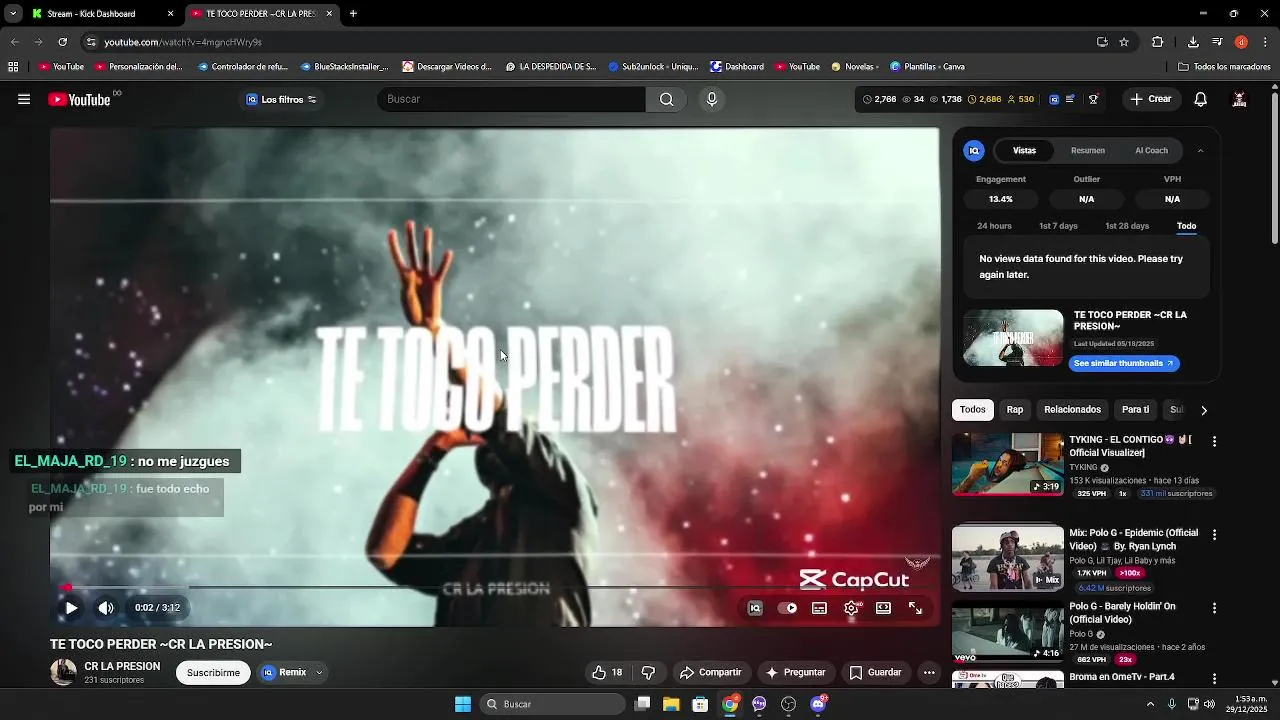The height and width of the screenshot is (720, 1280).
Task: Open the TE TOCO PERDER thumbnail in vidIQ panel
Action: coord(1013,338)
